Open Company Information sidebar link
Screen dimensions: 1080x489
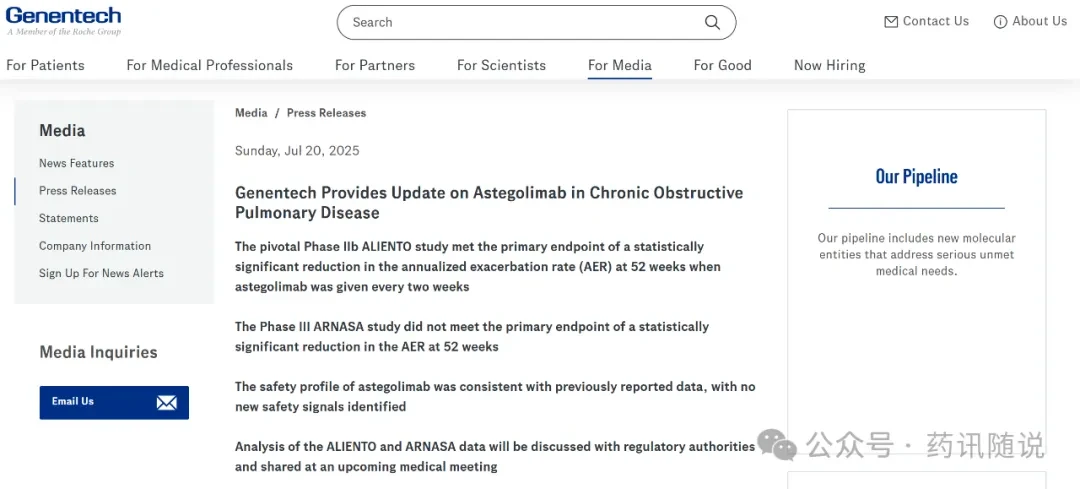coord(95,246)
